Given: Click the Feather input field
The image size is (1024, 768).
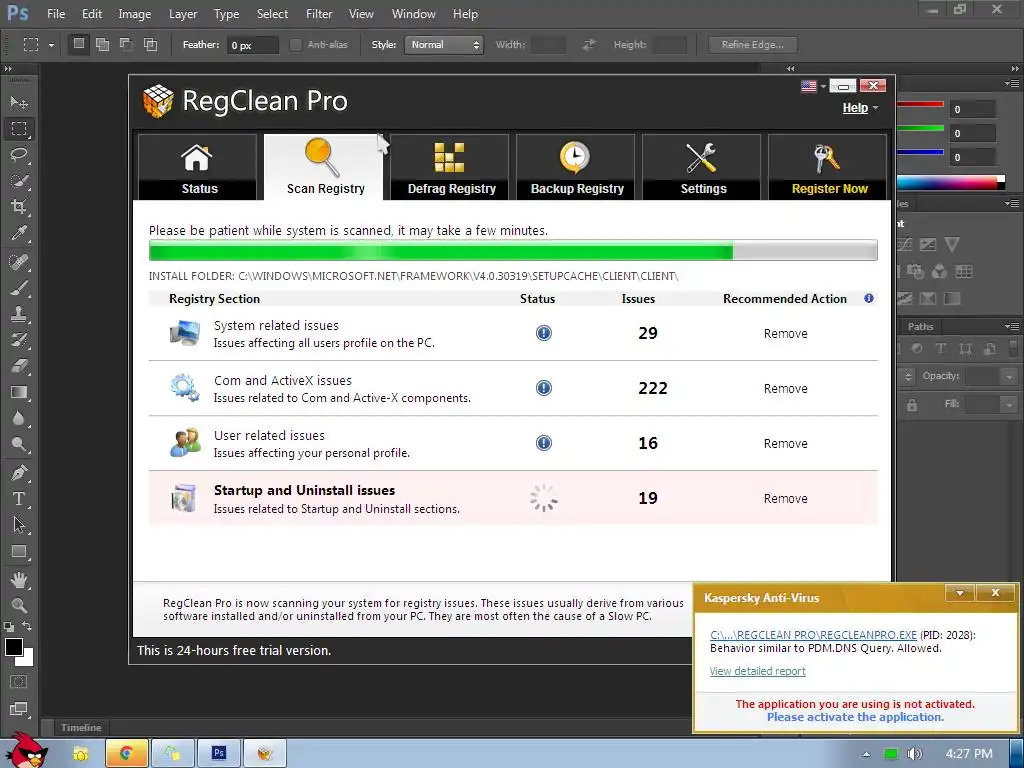Looking at the screenshot, I should [253, 45].
